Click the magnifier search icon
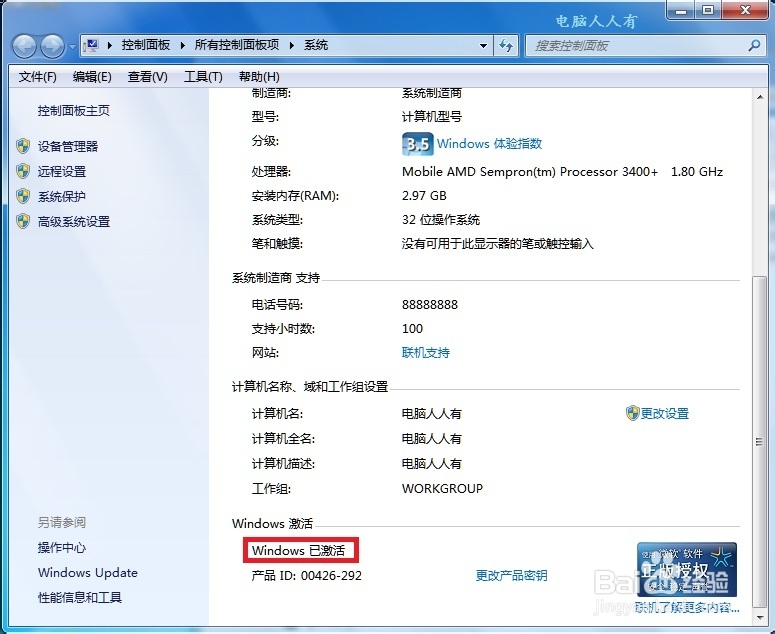This screenshot has width=775, height=634. tap(754, 46)
